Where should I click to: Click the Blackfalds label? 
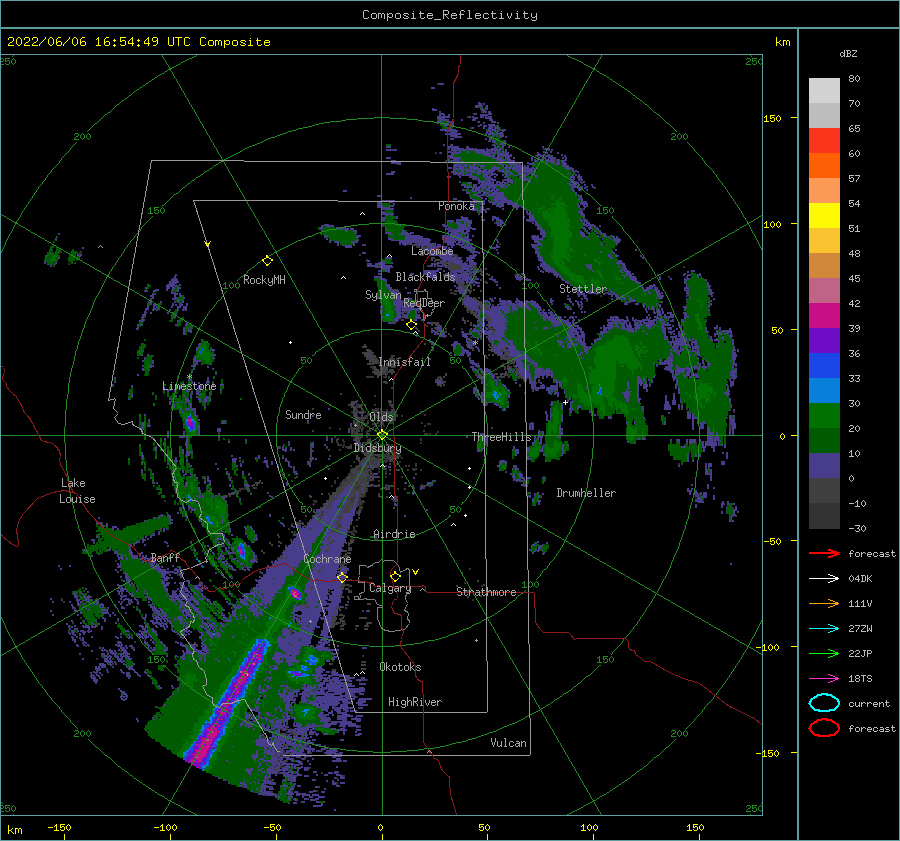click(x=425, y=277)
